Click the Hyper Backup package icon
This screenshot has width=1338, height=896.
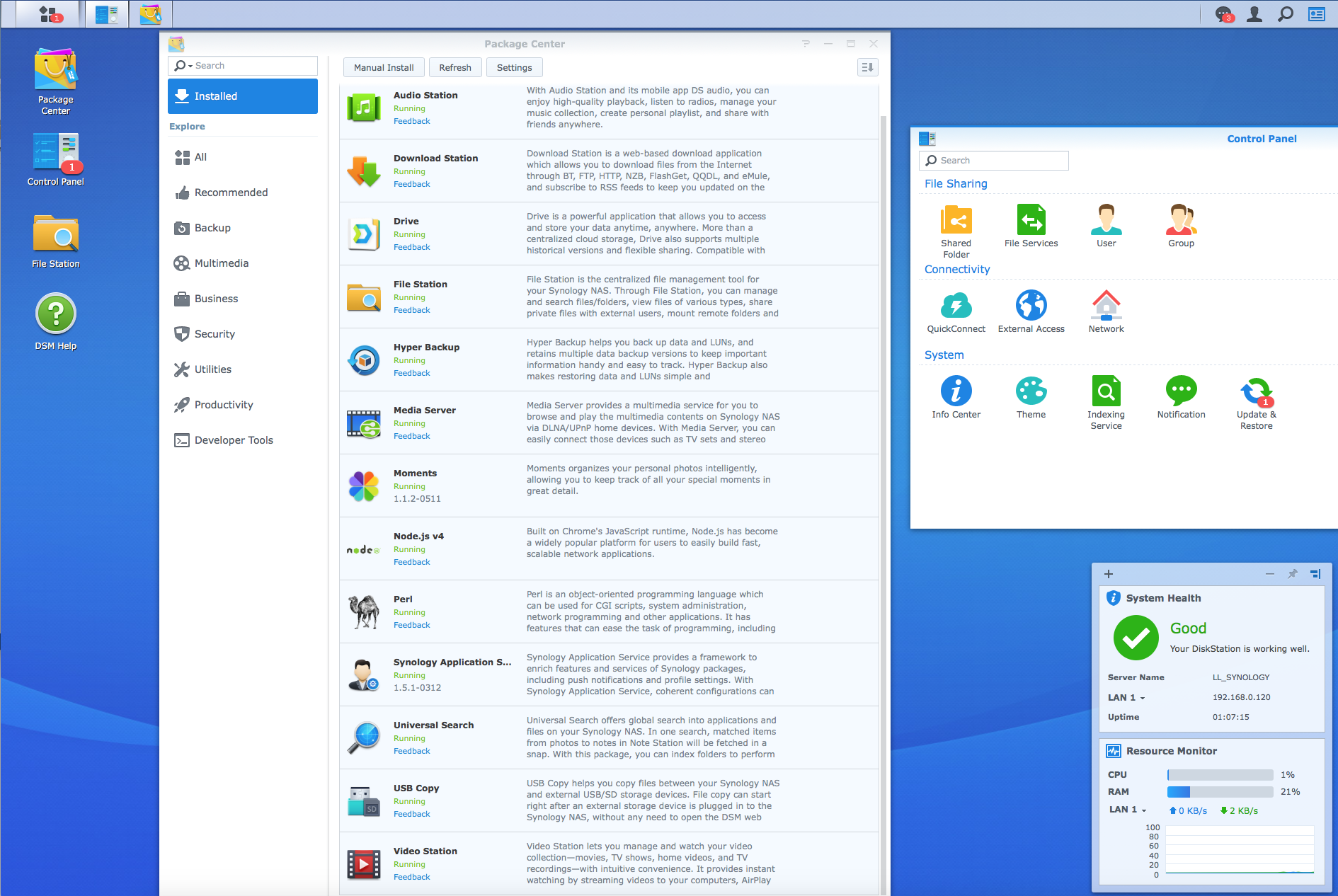[364, 360]
